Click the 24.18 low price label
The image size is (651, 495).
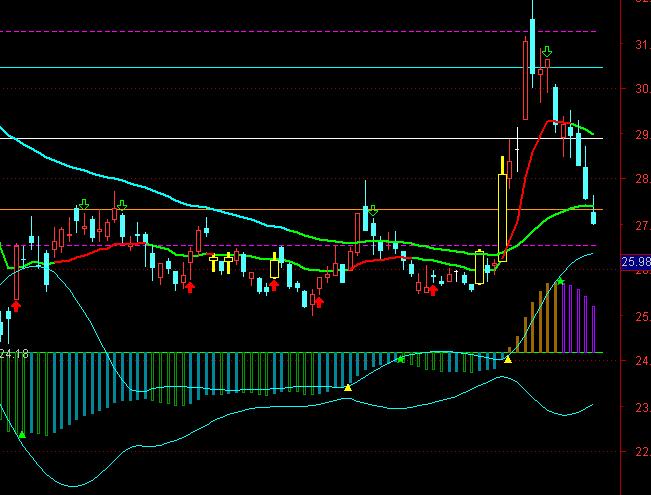pos(13,353)
